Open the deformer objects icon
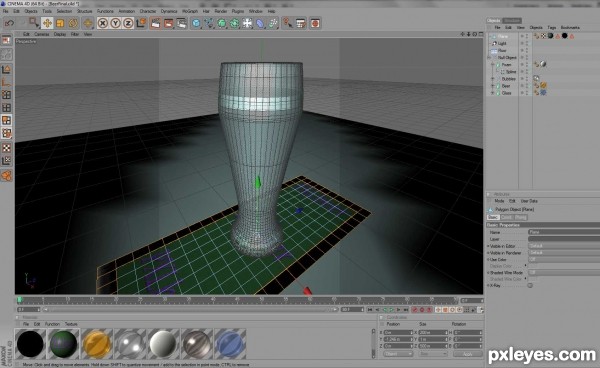Viewport: 600px width, 368px height. pos(260,23)
